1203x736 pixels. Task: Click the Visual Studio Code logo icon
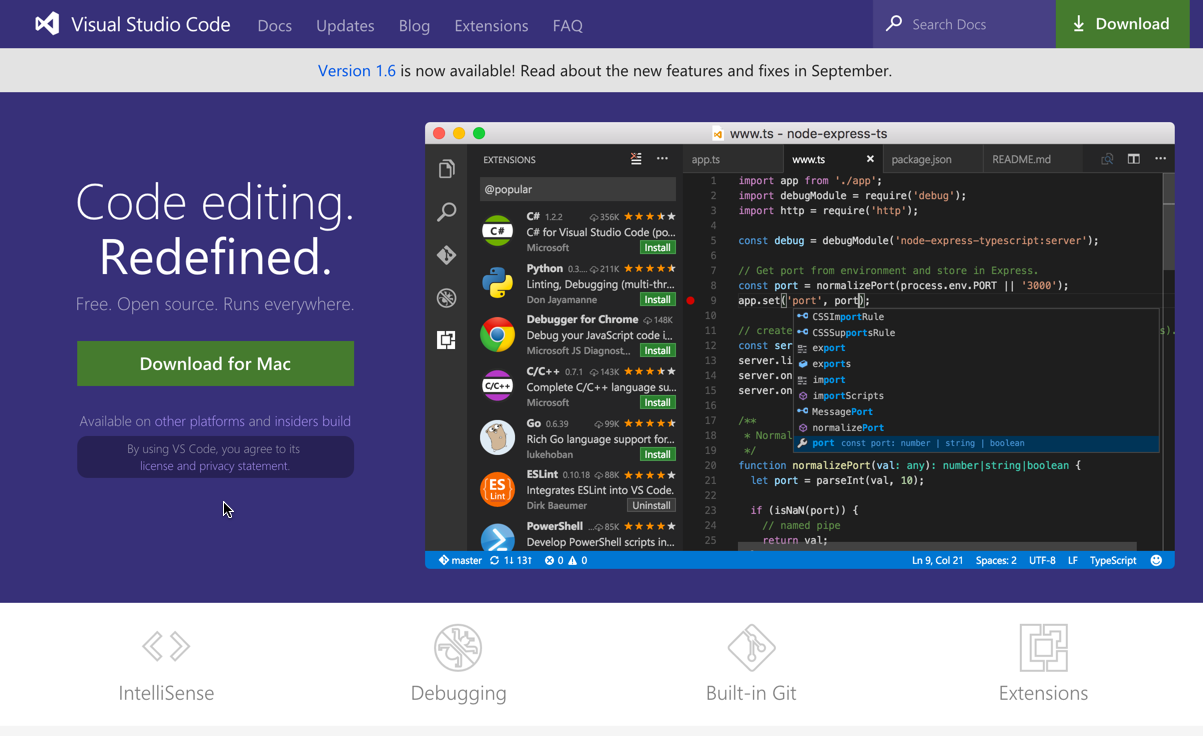click(x=47, y=24)
